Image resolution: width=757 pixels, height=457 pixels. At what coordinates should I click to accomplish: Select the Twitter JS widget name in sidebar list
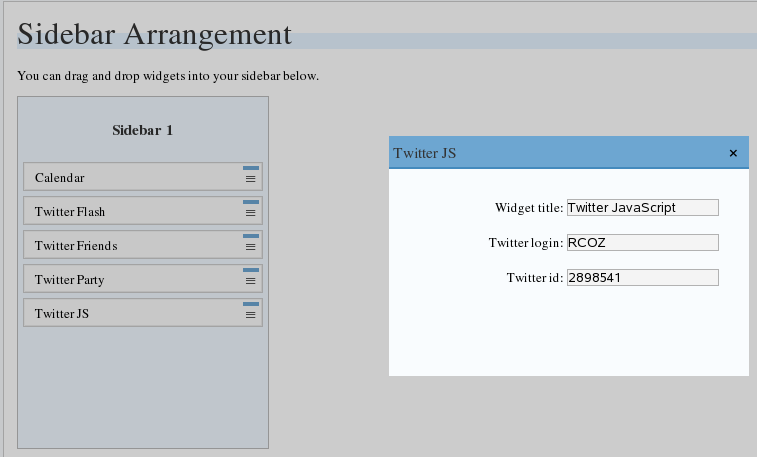[x=62, y=314]
